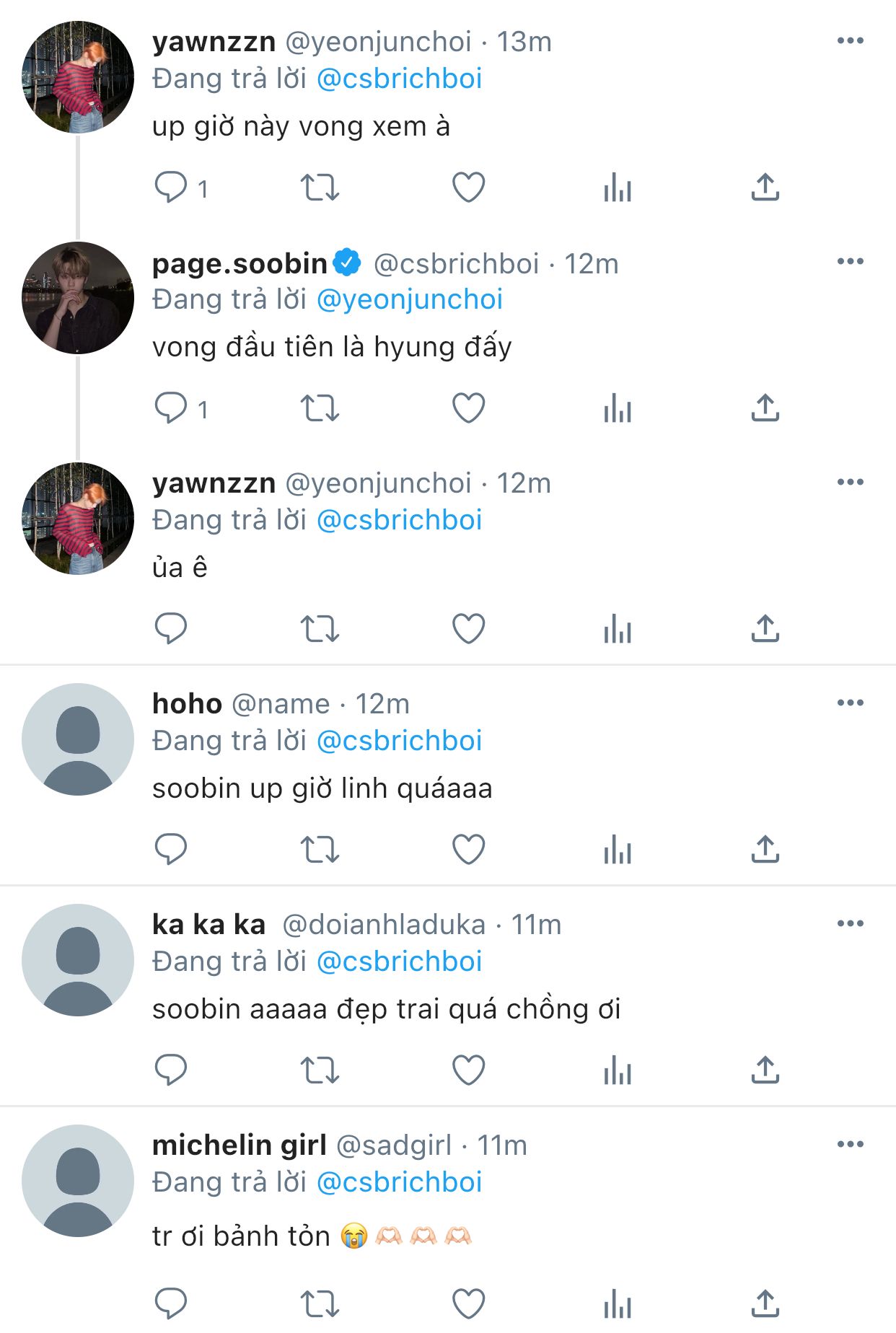The height and width of the screenshot is (1333, 896).
Task: Open @csbrichboi mention in hoho's tweet
Action: (x=399, y=741)
